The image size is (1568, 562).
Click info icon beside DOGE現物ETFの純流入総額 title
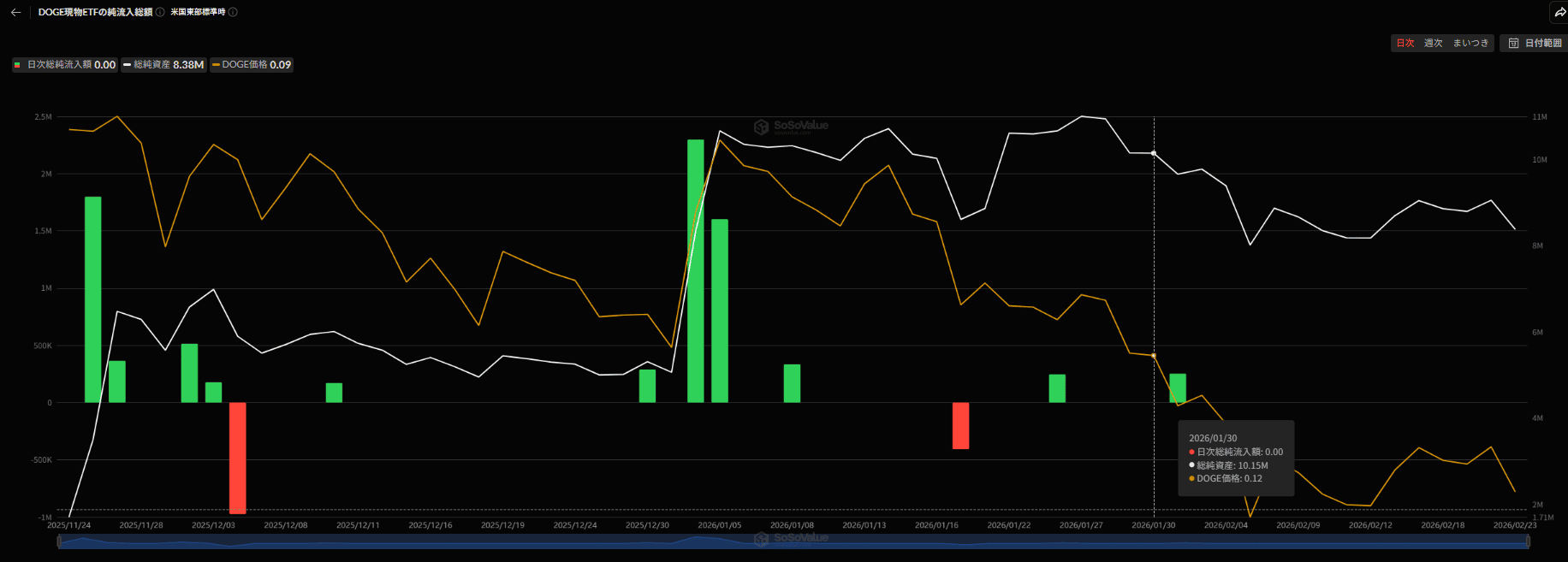(x=160, y=12)
